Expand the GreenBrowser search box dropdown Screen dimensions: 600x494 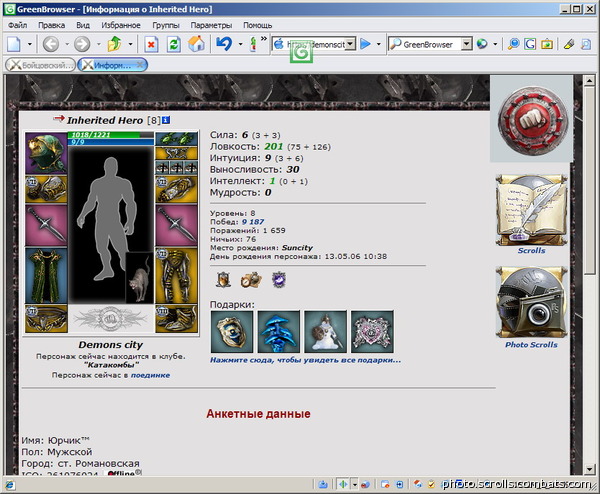click(466, 44)
